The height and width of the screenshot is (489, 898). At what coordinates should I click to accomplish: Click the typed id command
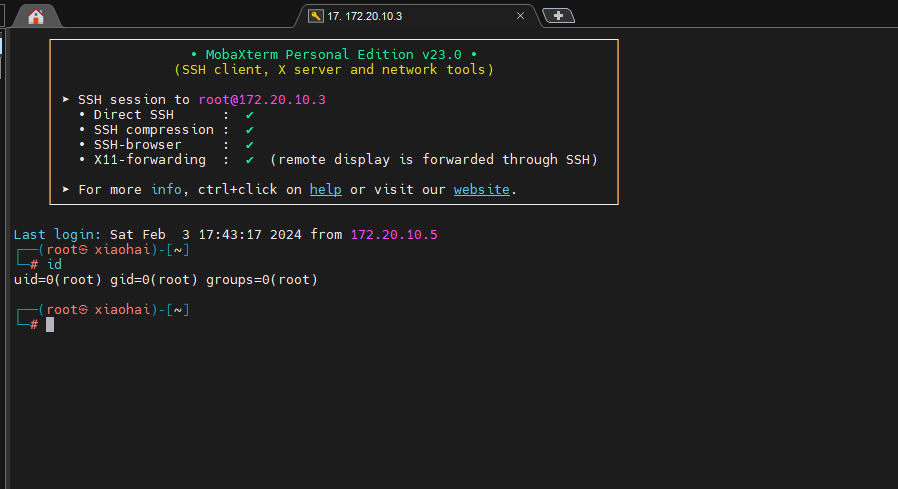click(54, 265)
